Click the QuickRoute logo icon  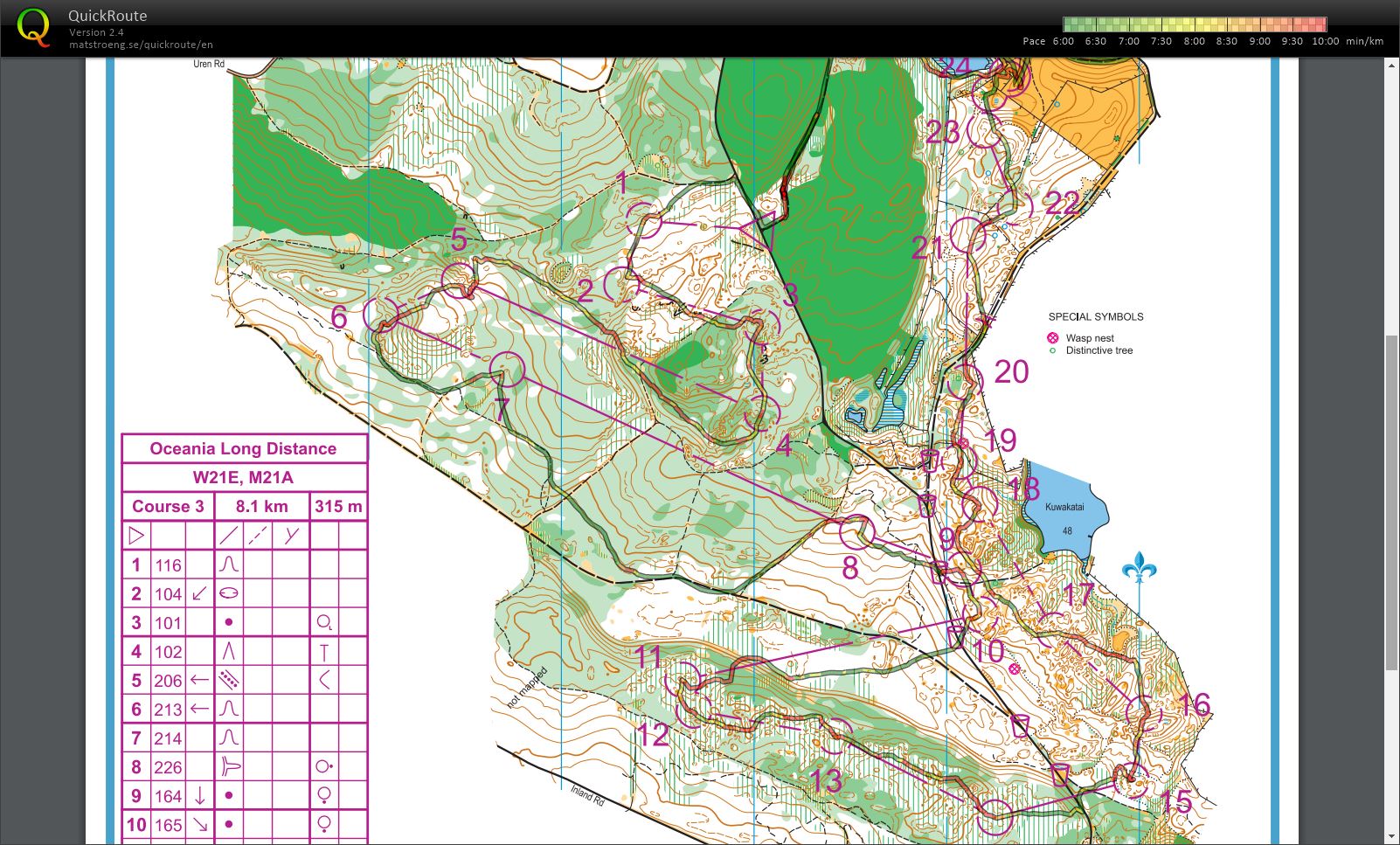[33, 27]
